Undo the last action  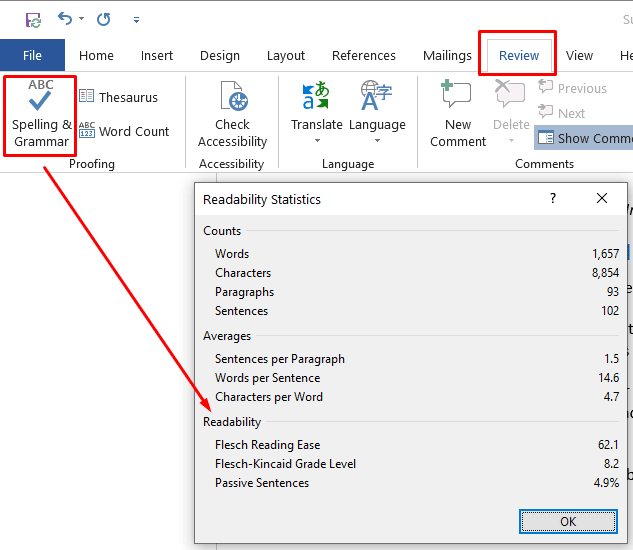point(65,19)
